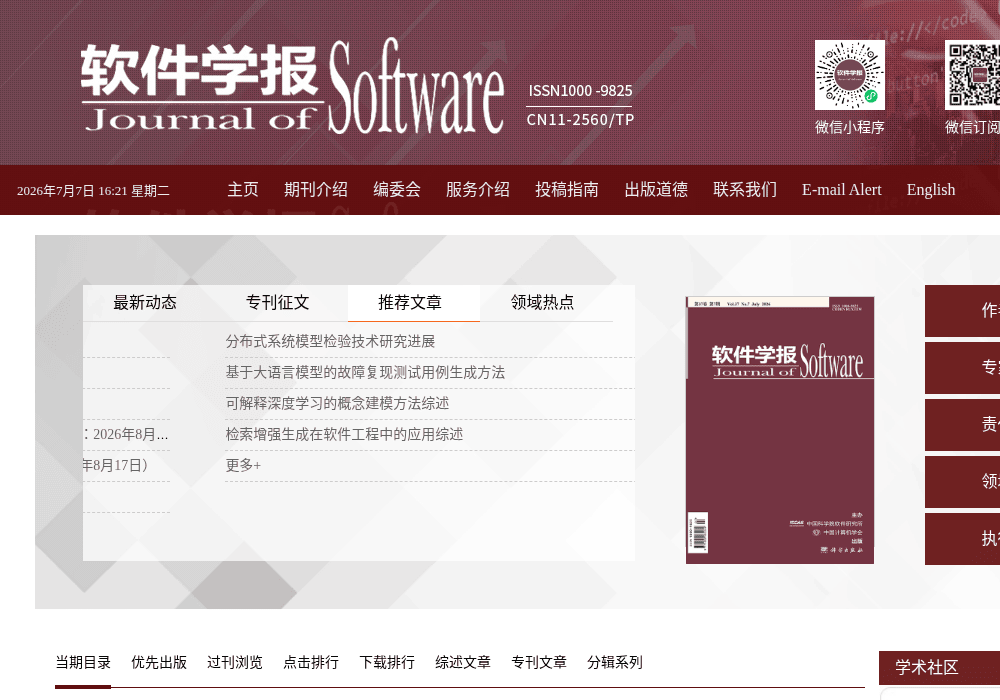Switch site language to English
Screen dimensions: 1000x700
pos(931,189)
